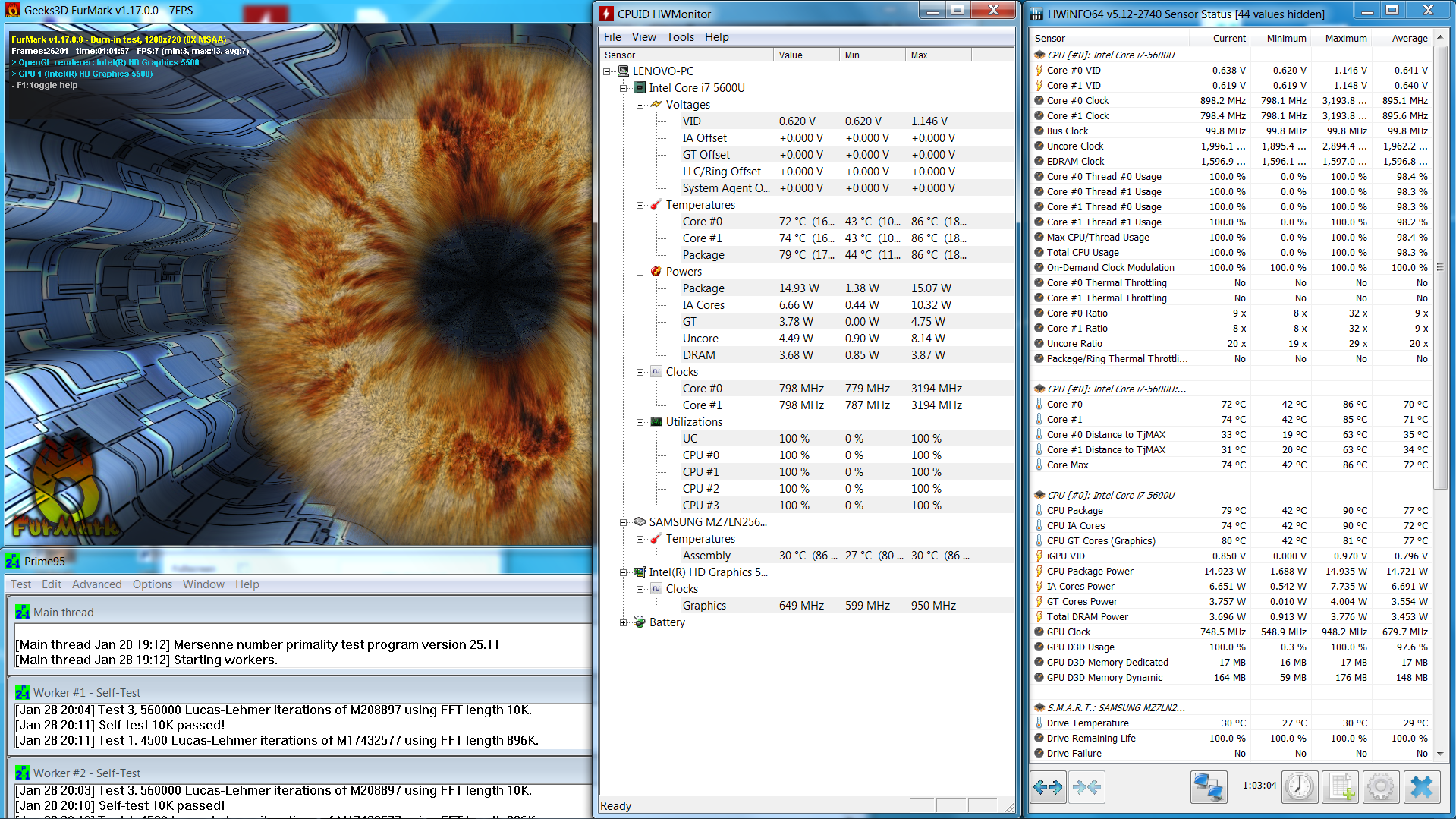Click the LENOVO-PC computer icon in HWMonitor
Screen dimensions: 1456x819
(x=624, y=71)
